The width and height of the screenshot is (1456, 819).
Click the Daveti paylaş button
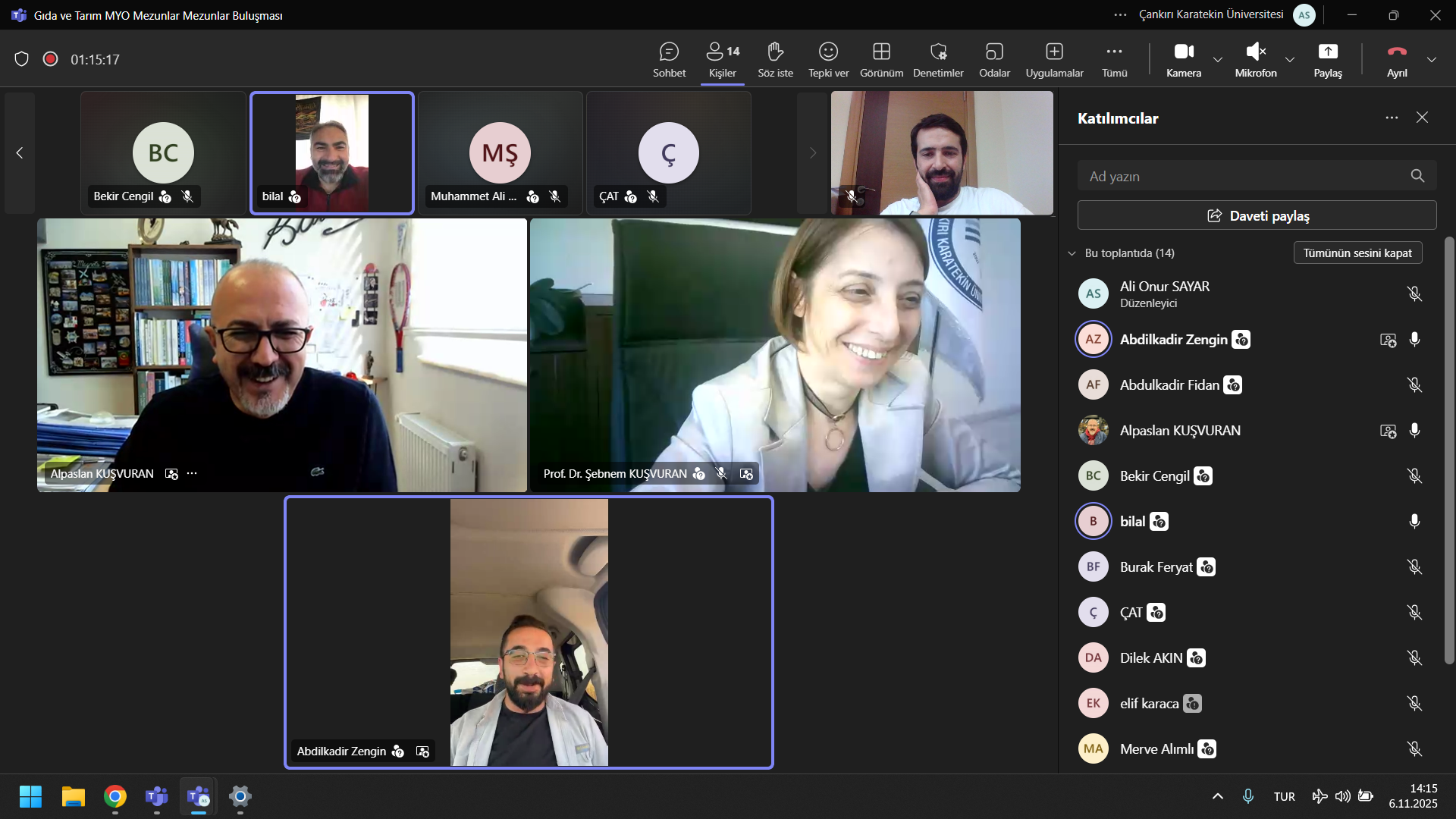1257,216
